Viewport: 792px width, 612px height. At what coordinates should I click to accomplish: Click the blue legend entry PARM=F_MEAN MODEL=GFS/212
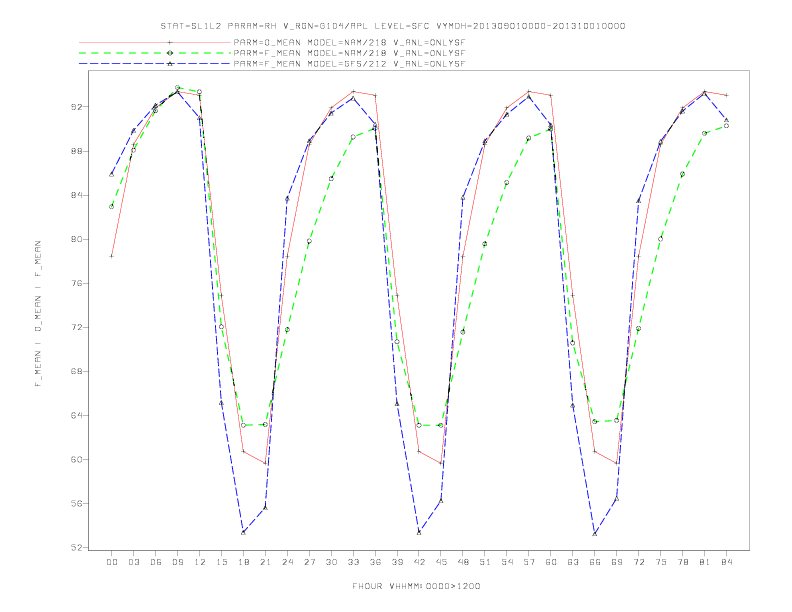349,64
